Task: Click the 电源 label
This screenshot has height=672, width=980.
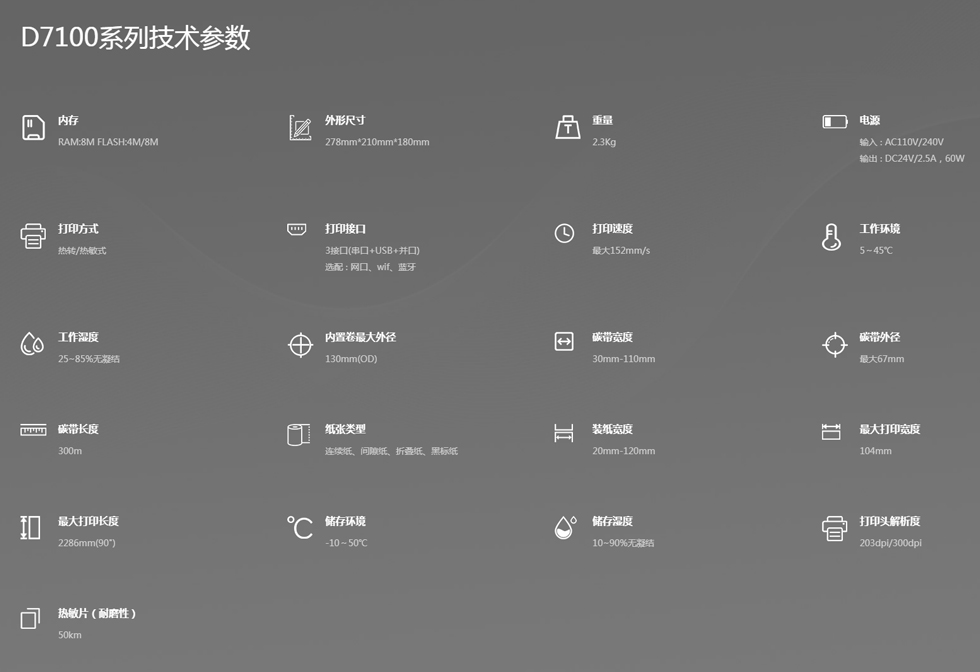Action: click(x=869, y=121)
